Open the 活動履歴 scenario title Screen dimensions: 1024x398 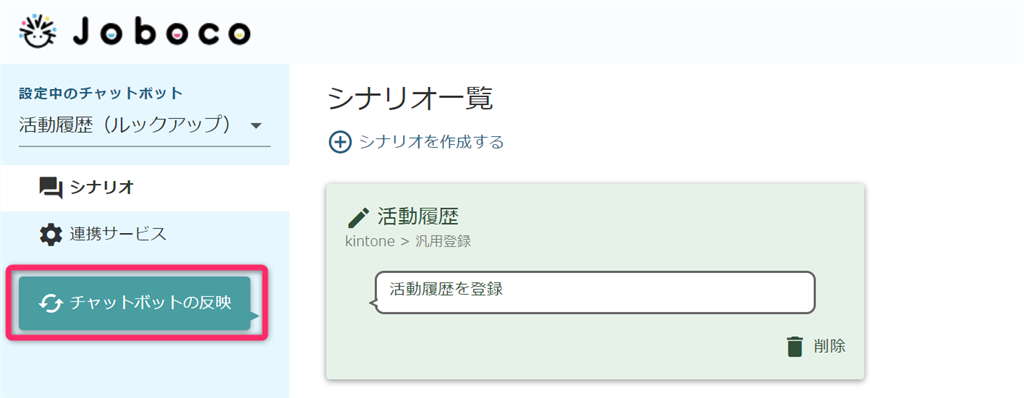pos(418,216)
